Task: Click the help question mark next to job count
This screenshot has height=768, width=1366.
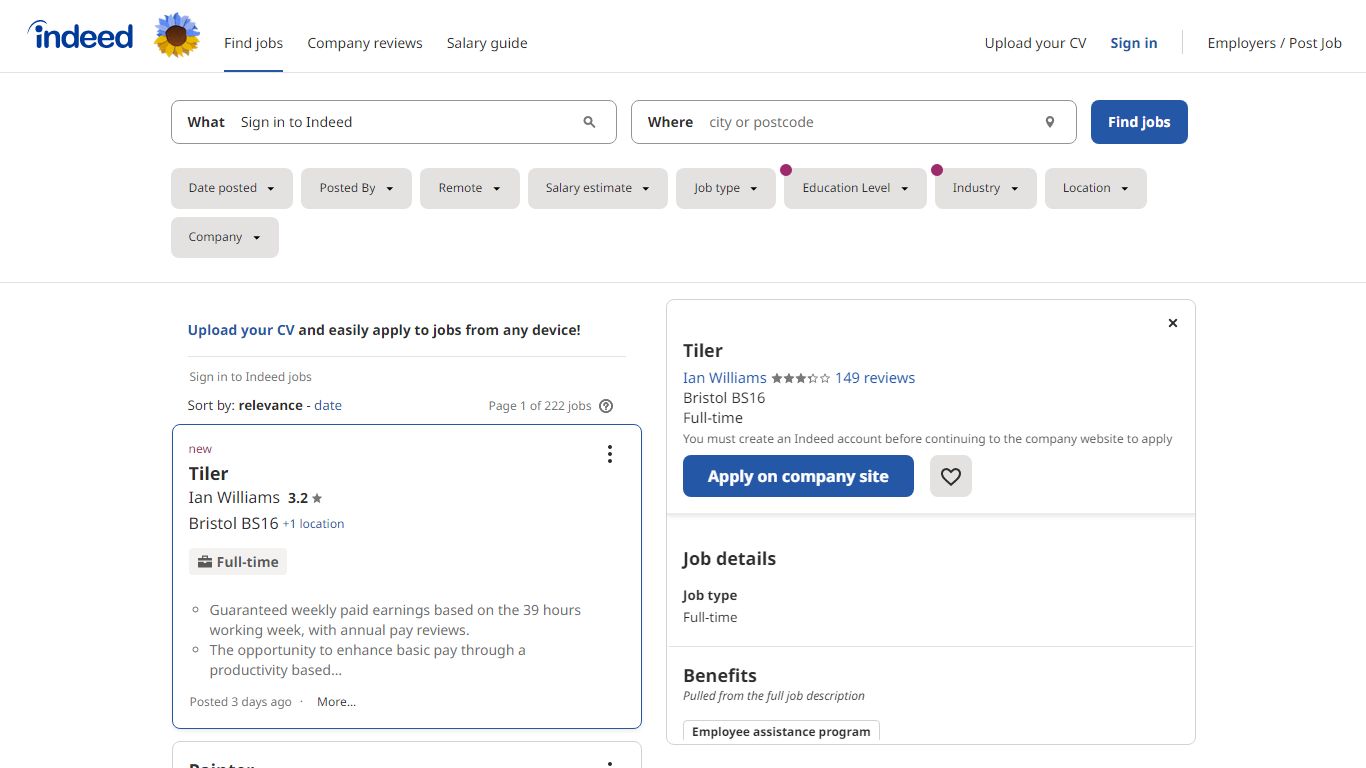Action: 606,406
